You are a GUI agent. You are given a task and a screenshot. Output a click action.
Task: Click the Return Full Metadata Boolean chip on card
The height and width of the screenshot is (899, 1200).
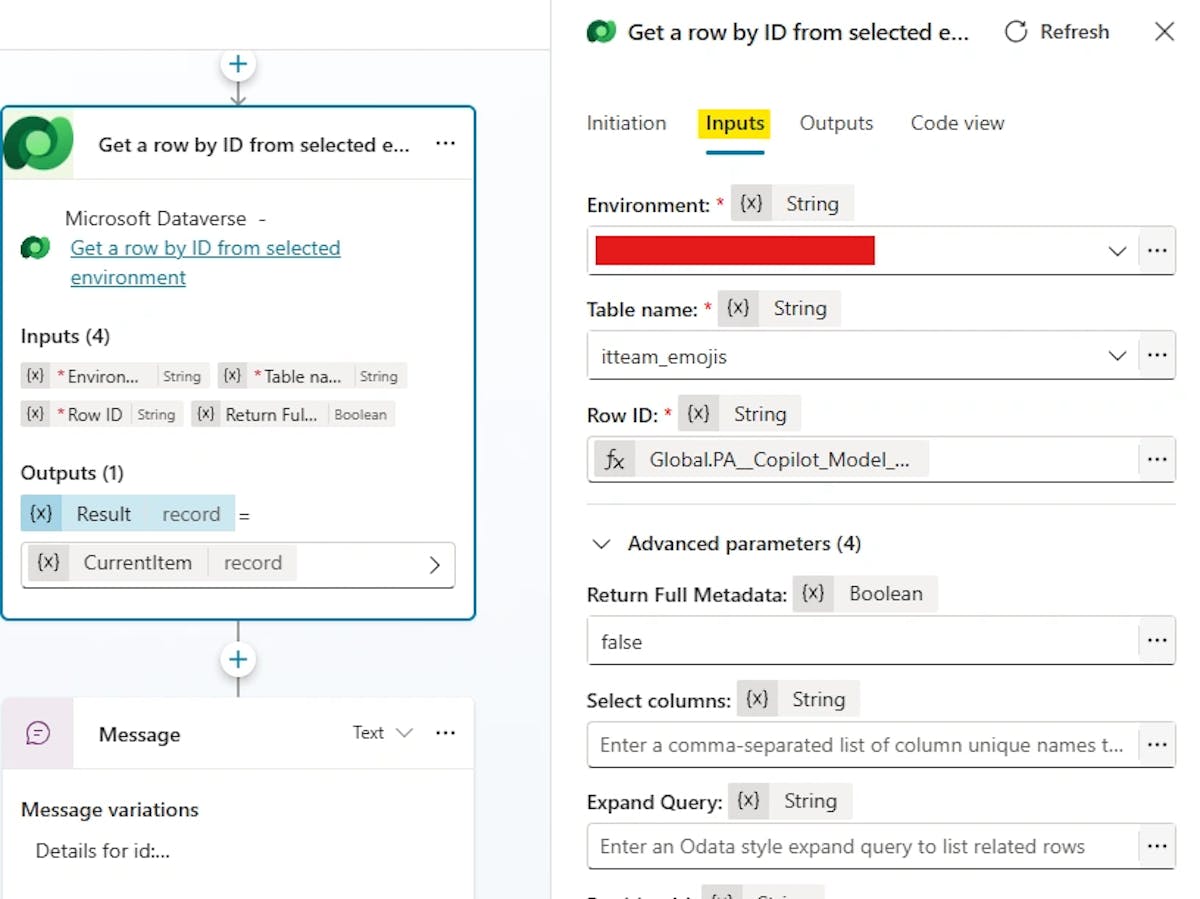tap(293, 414)
